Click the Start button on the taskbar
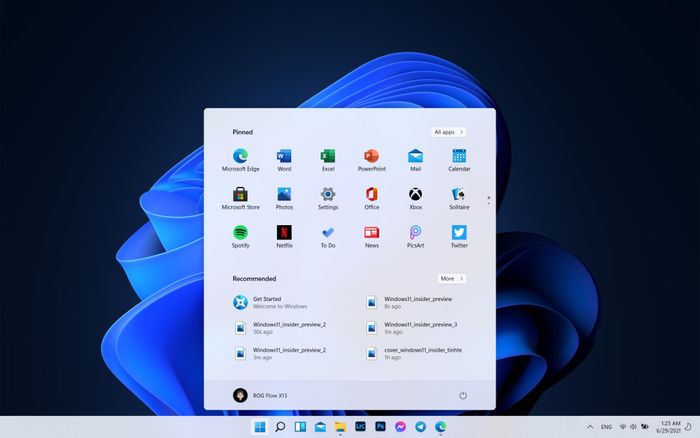Image resolution: width=700 pixels, height=438 pixels. pyautogui.click(x=260, y=427)
